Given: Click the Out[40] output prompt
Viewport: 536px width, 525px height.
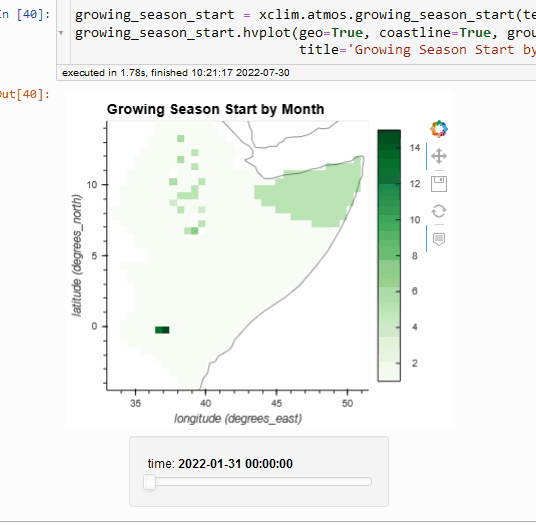Looking at the screenshot, I should pyautogui.click(x=25, y=94).
